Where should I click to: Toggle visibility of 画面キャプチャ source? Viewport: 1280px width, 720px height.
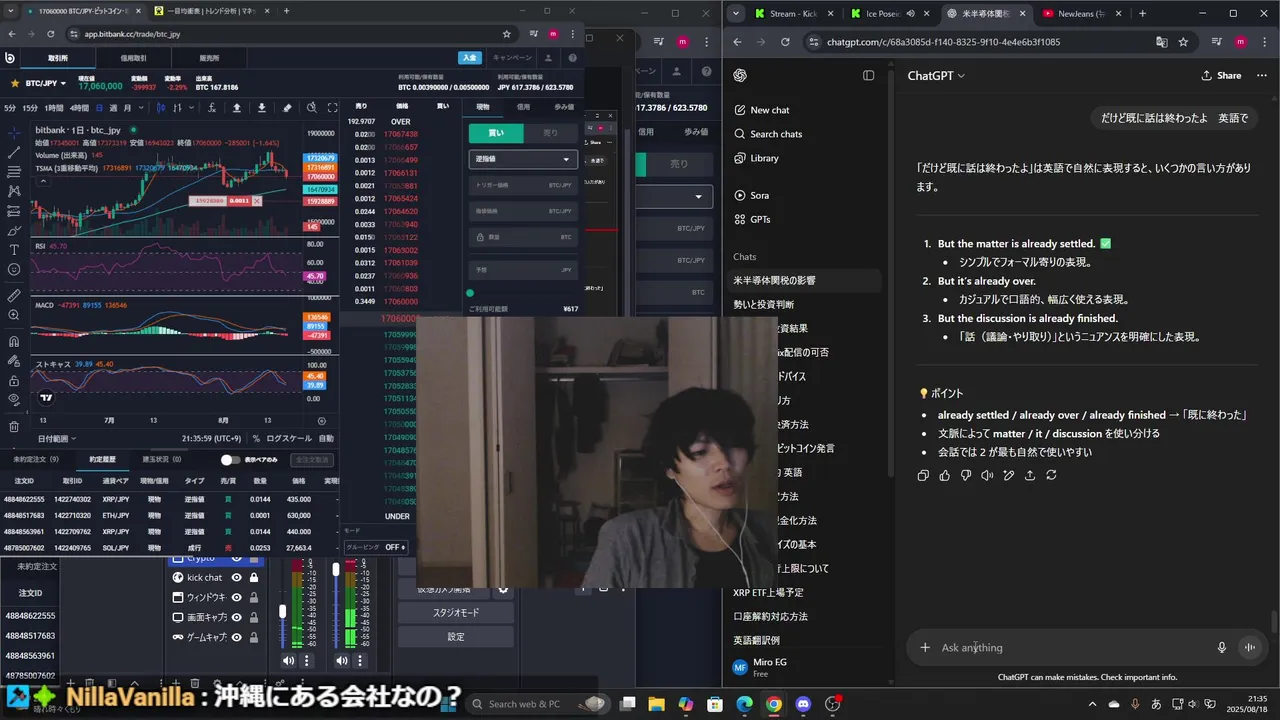pyautogui.click(x=237, y=617)
